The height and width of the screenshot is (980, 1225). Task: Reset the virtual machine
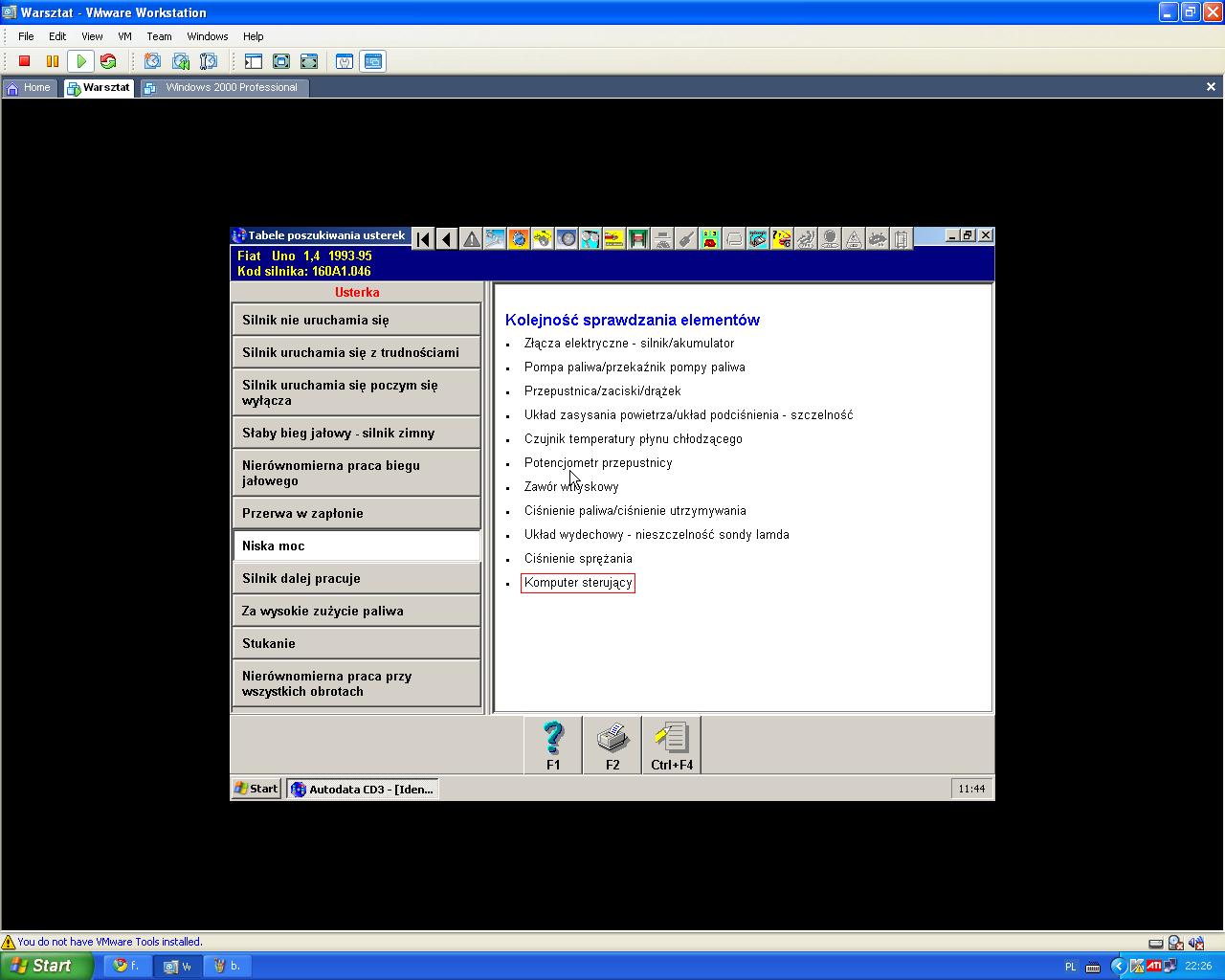coord(108,61)
